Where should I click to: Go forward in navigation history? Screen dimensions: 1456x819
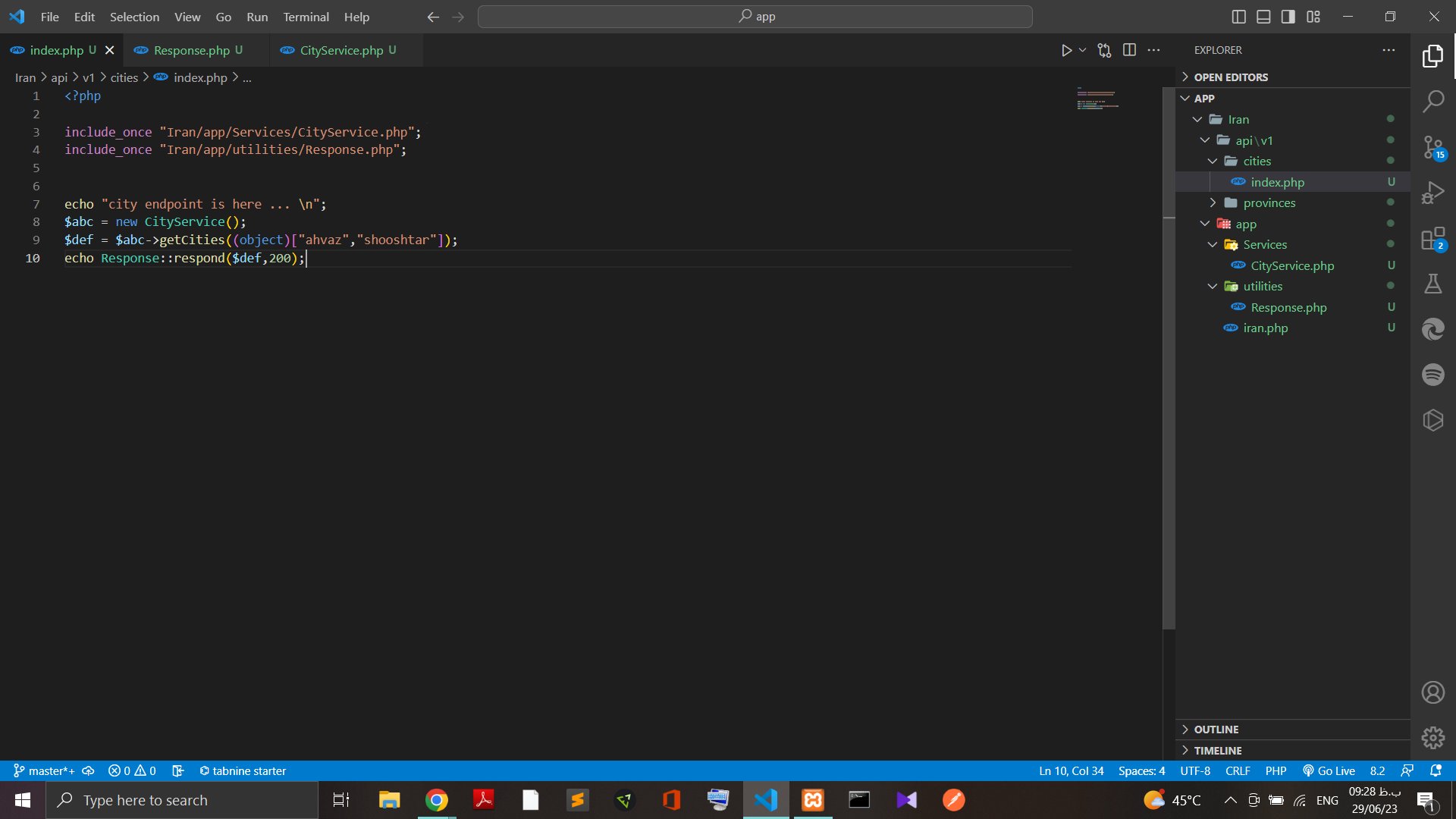tap(458, 17)
